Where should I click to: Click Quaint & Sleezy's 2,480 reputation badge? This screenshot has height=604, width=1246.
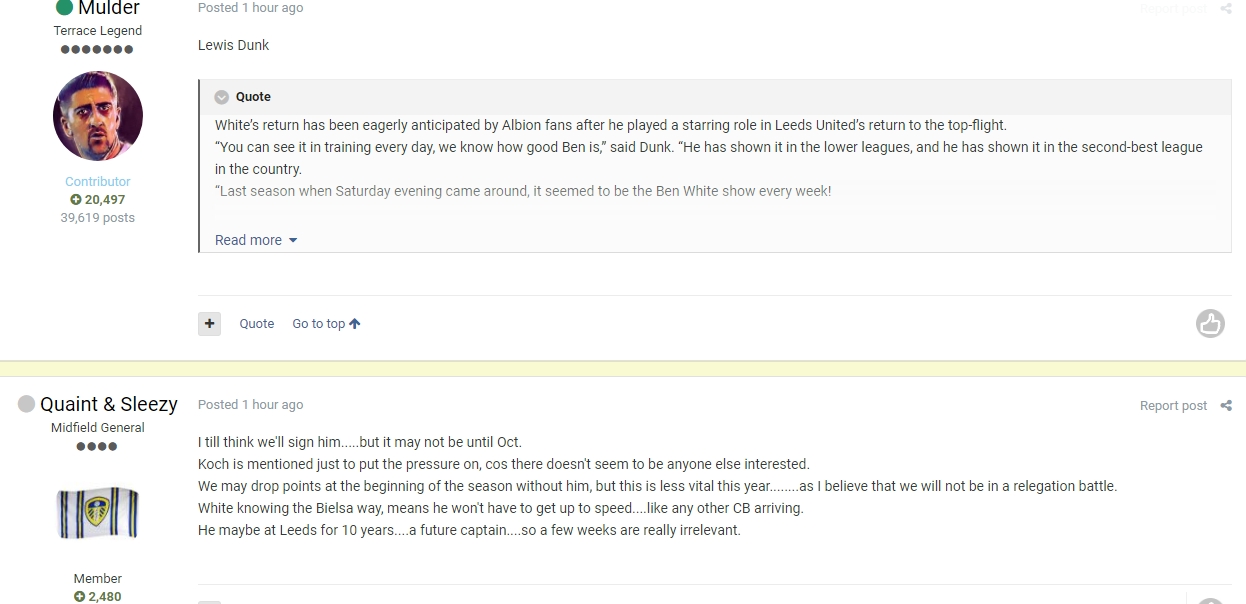tap(98, 597)
